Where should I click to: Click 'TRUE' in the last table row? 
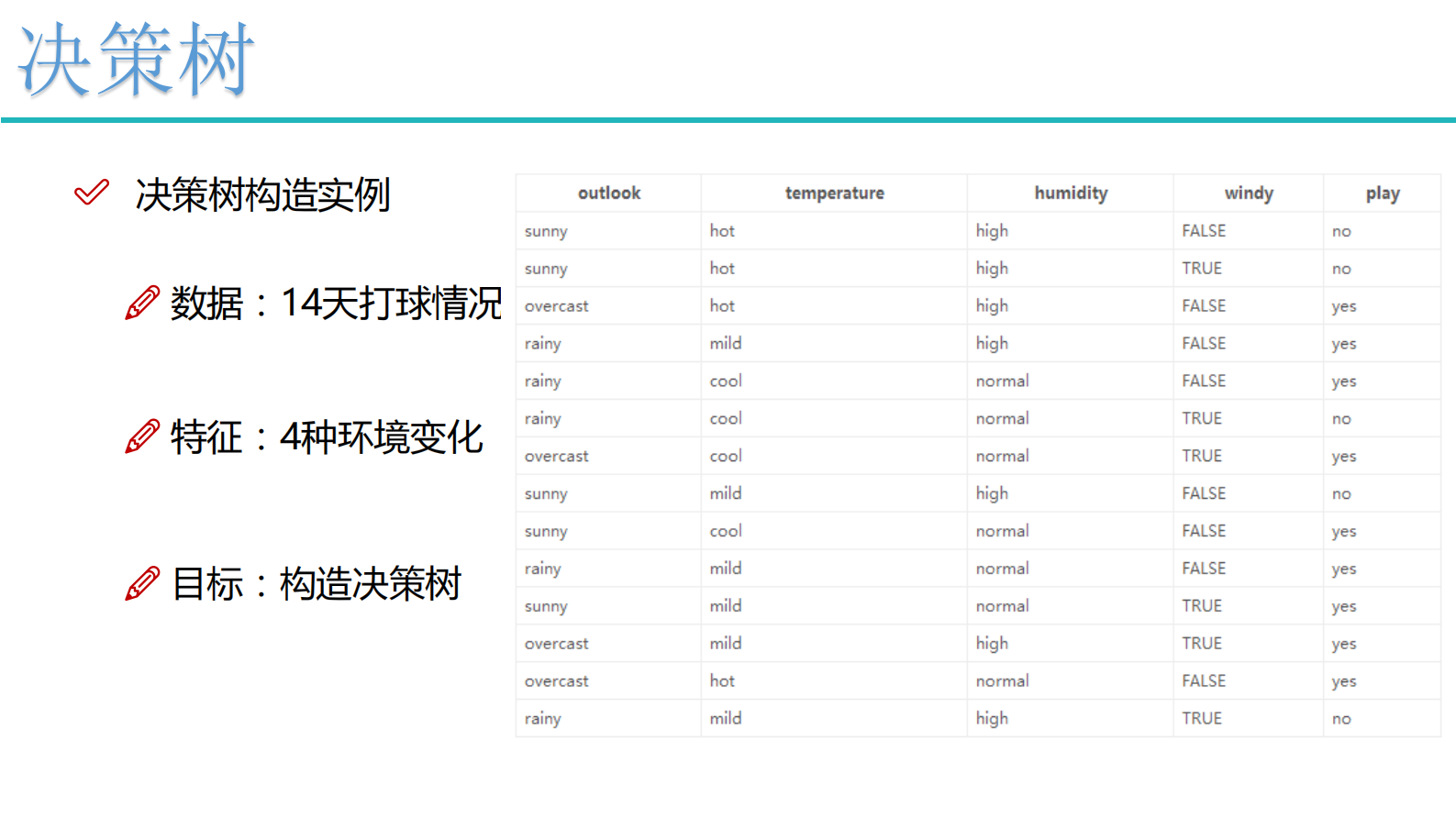click(1201, 719)
